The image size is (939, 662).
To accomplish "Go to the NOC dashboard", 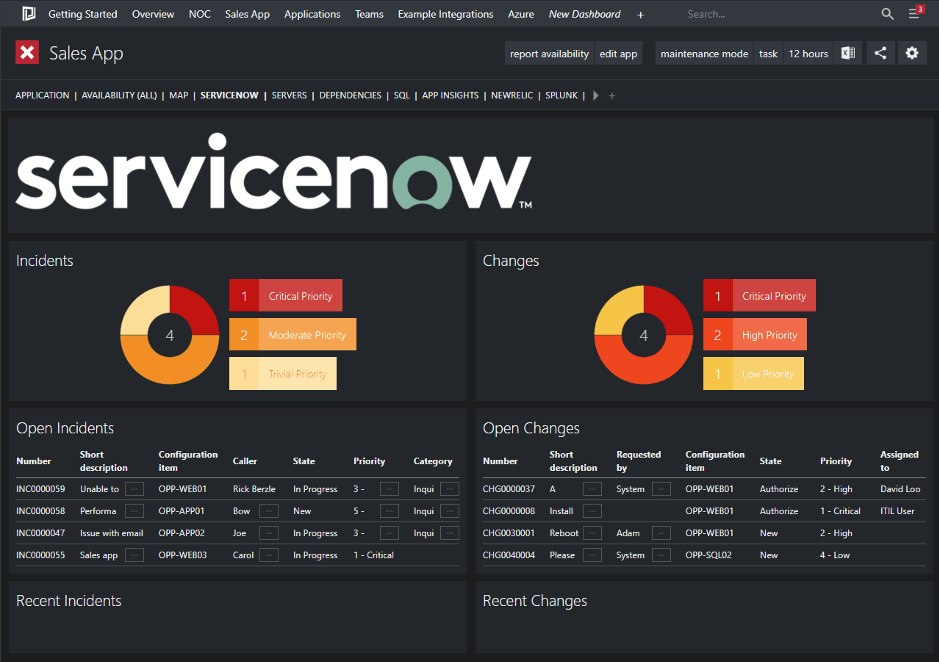I will (x=199, y=14).
